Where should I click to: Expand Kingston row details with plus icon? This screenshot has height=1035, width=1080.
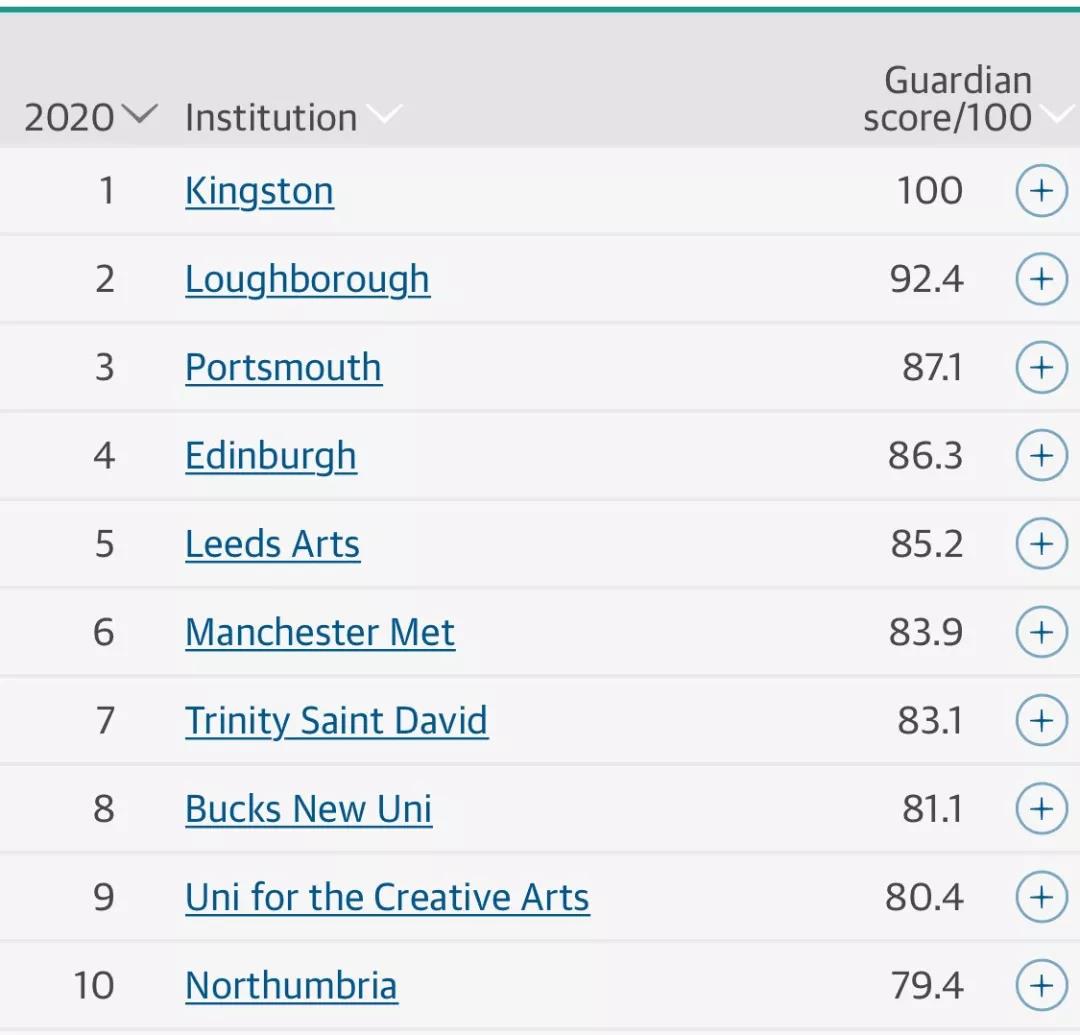tap(1041, 191)
